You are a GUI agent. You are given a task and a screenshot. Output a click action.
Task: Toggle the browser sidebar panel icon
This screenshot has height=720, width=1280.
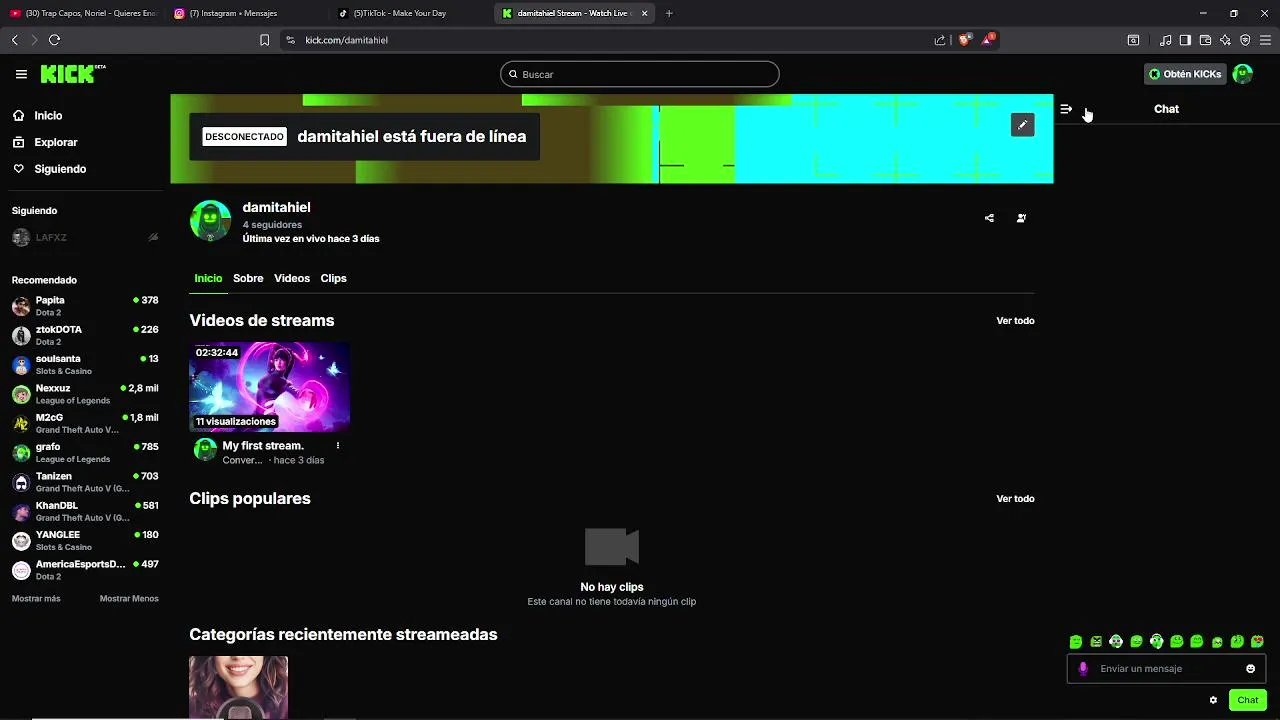tap(1185, 40)
